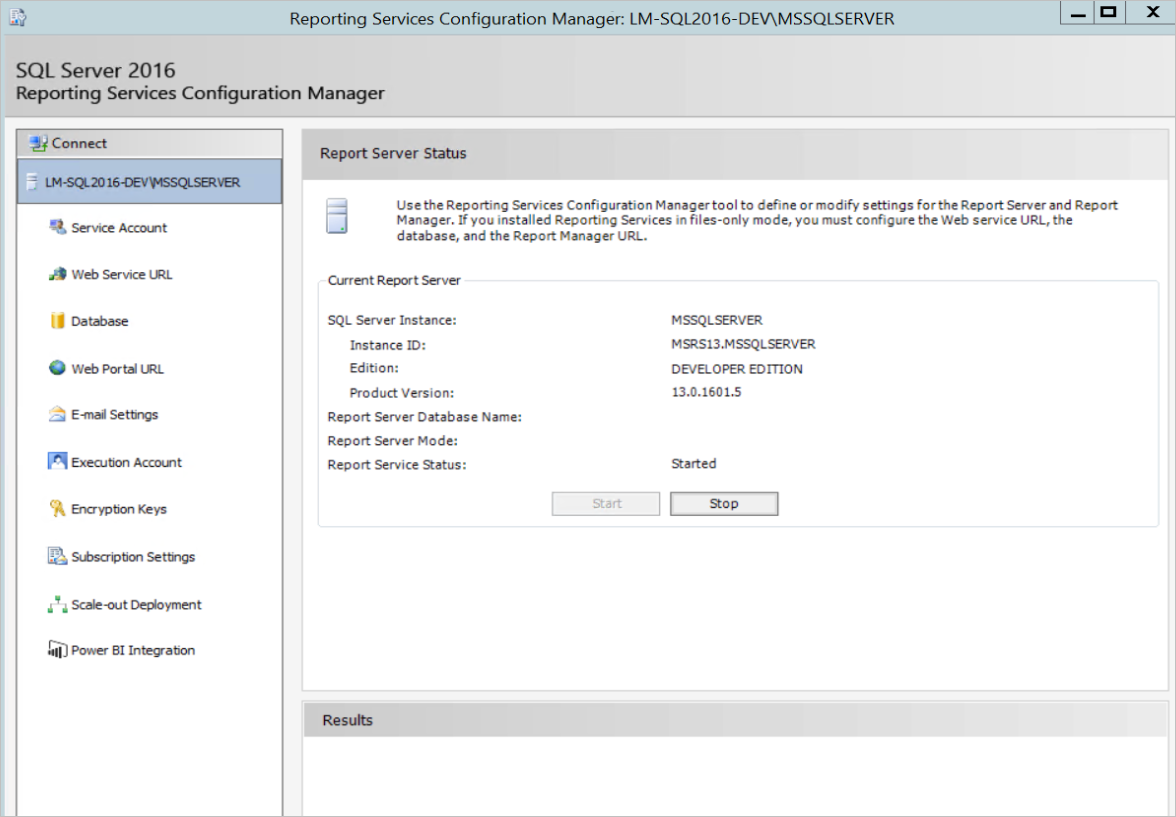The width and height of the screenshot is (1176, 817).
Task: Click the Report Service Status value Started
Action: click(694, 464)
